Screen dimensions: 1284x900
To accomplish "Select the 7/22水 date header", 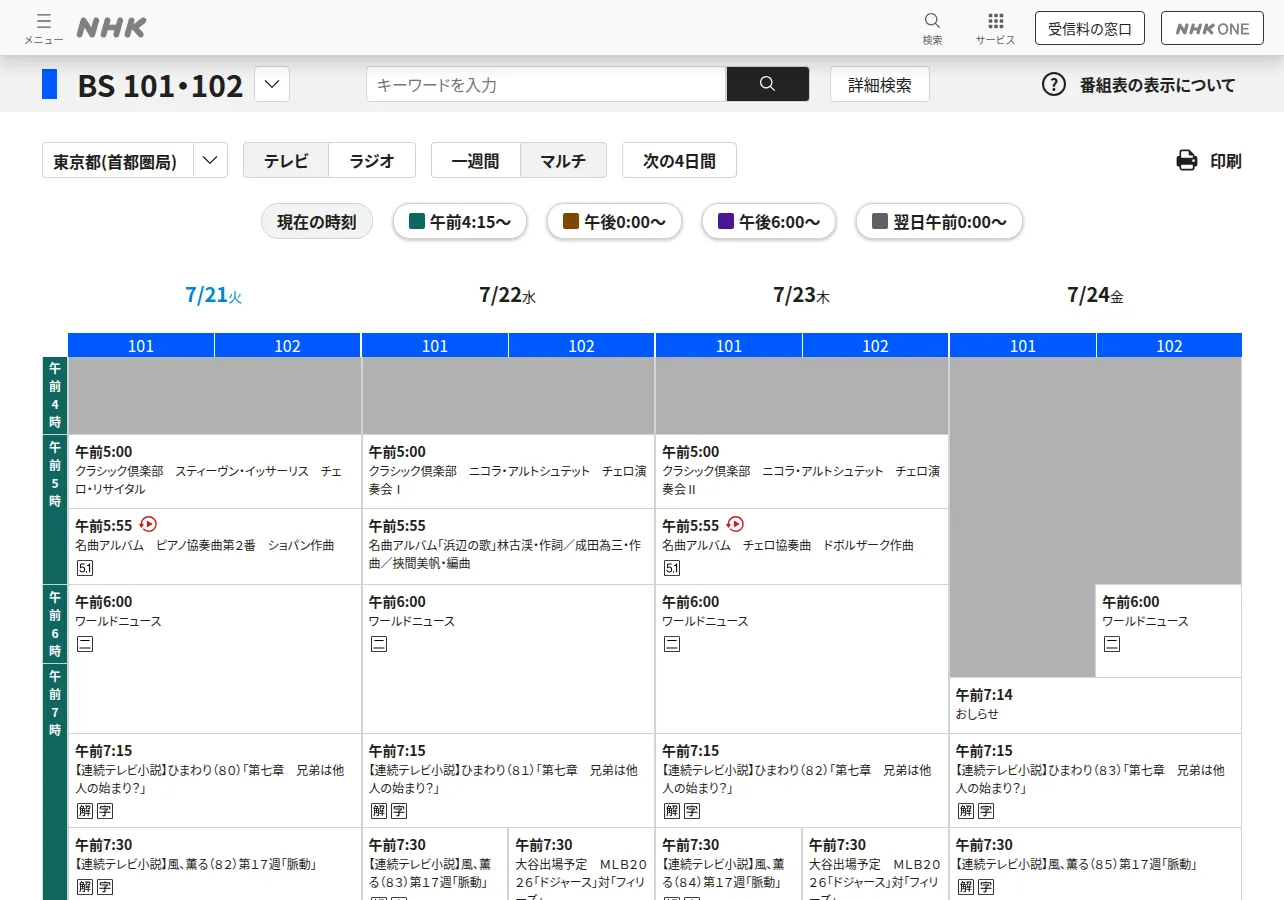I will tap(508, 295).
